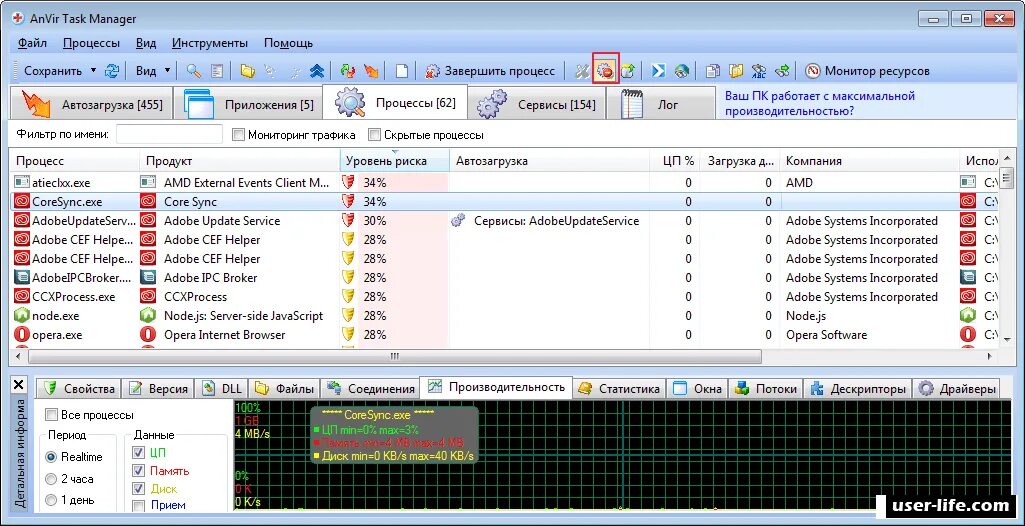Click the magnifying glass search toolbar icon
This screenshot has height=526, width=1025.
193,71
